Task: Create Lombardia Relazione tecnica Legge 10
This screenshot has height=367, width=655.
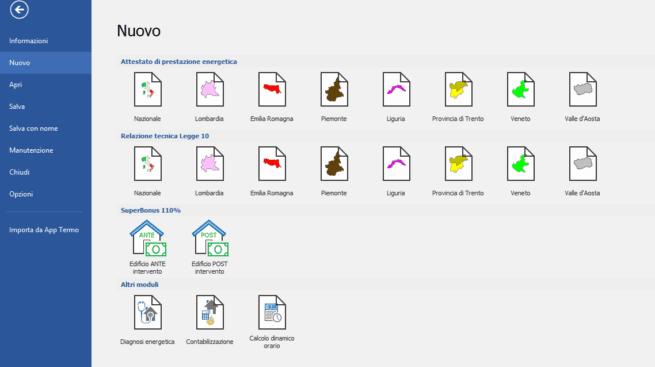Action: point(209,171)
